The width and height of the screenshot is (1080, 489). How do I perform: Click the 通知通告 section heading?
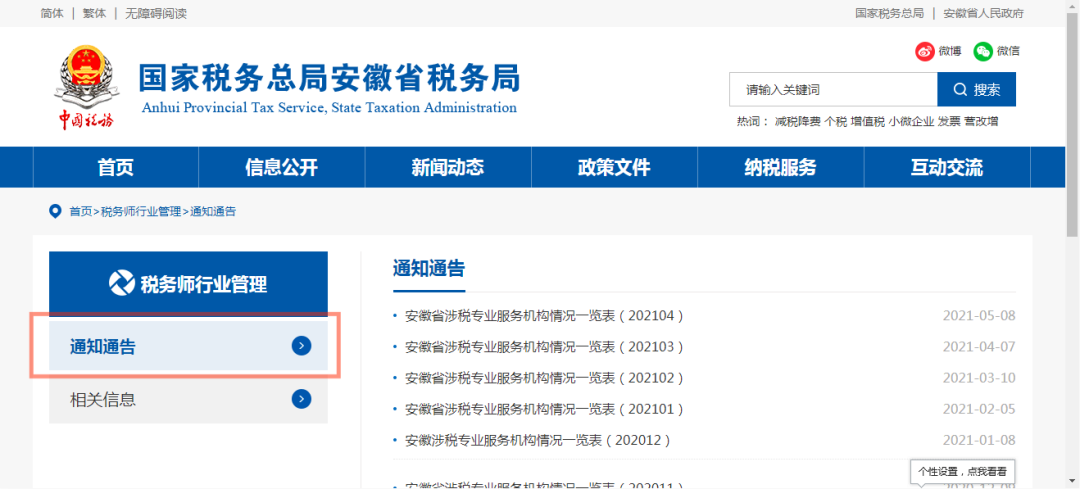pyautogui.click(x=429, y=268)
